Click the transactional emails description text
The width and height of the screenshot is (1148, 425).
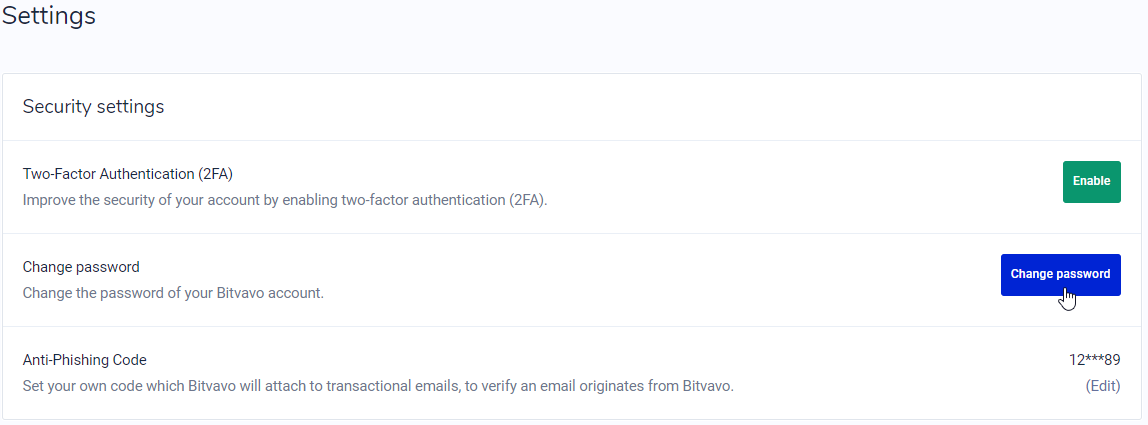378,386
